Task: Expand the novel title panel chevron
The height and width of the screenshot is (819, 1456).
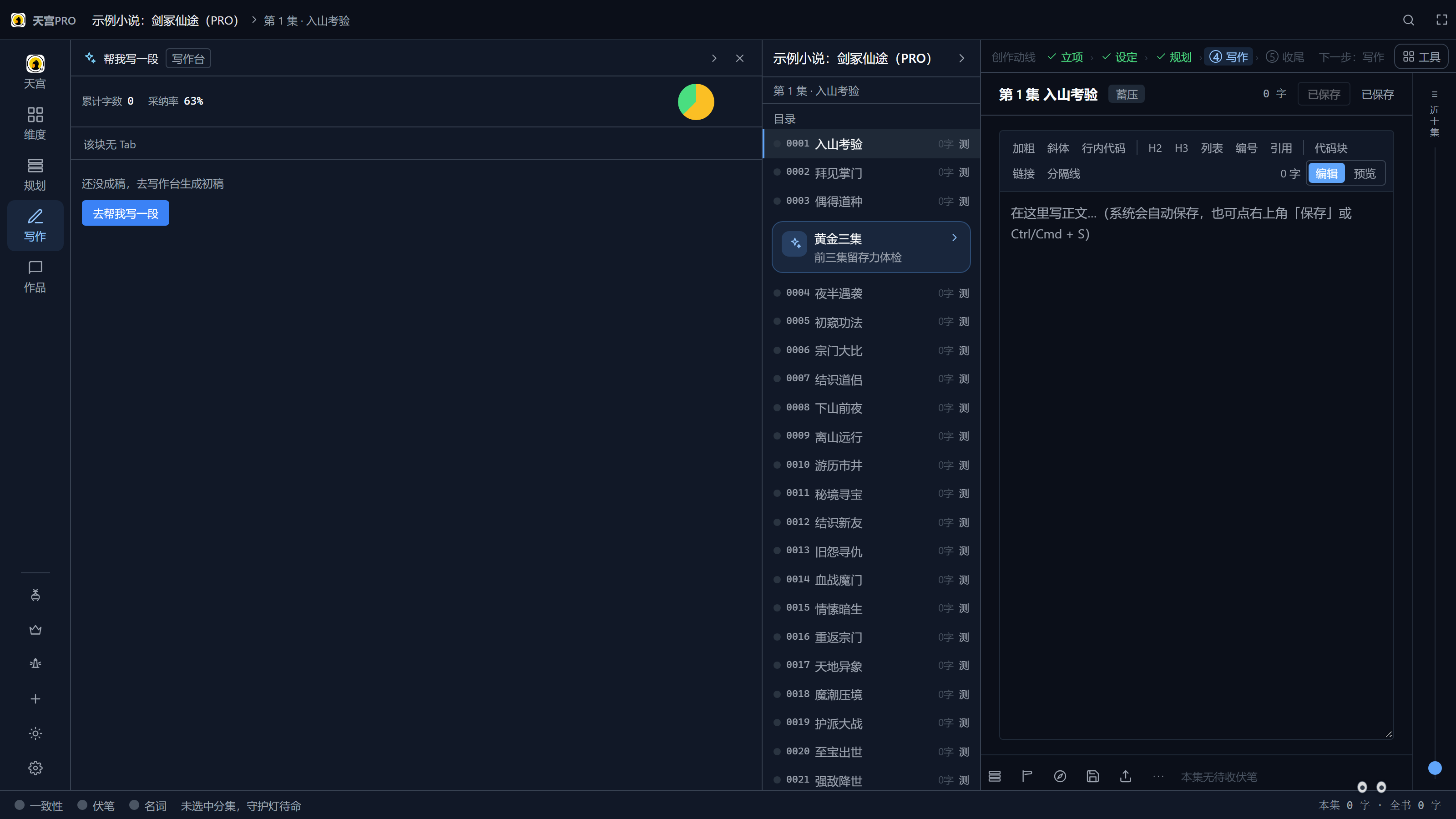Action: (x=961, y=58)
